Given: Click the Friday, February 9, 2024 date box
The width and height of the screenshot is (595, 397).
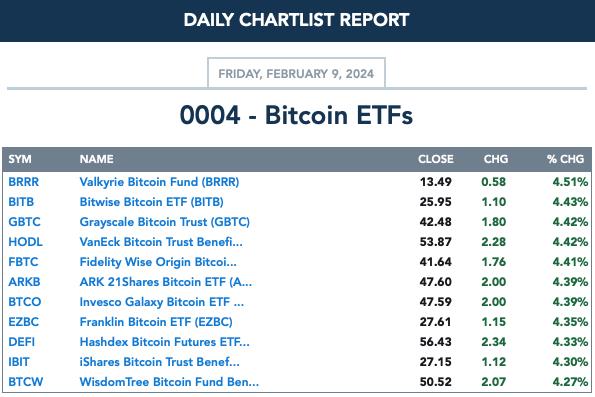Looking at the screenshot, I should [x=296, y=73].
